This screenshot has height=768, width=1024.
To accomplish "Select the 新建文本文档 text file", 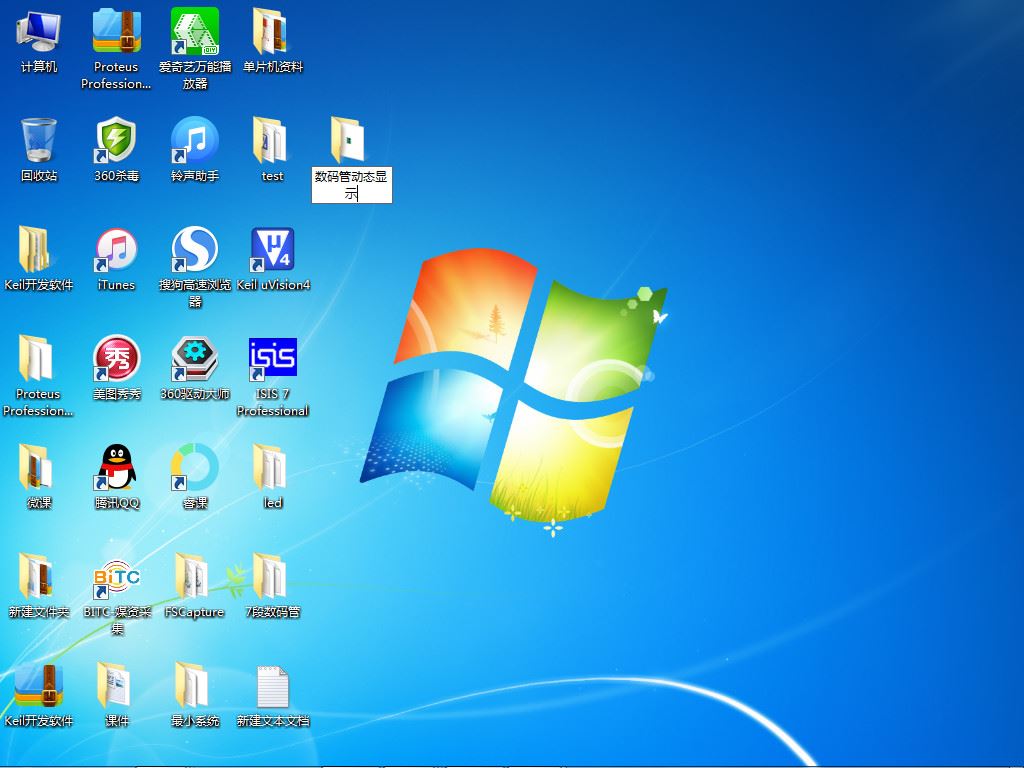I will [x=272, y=686].
